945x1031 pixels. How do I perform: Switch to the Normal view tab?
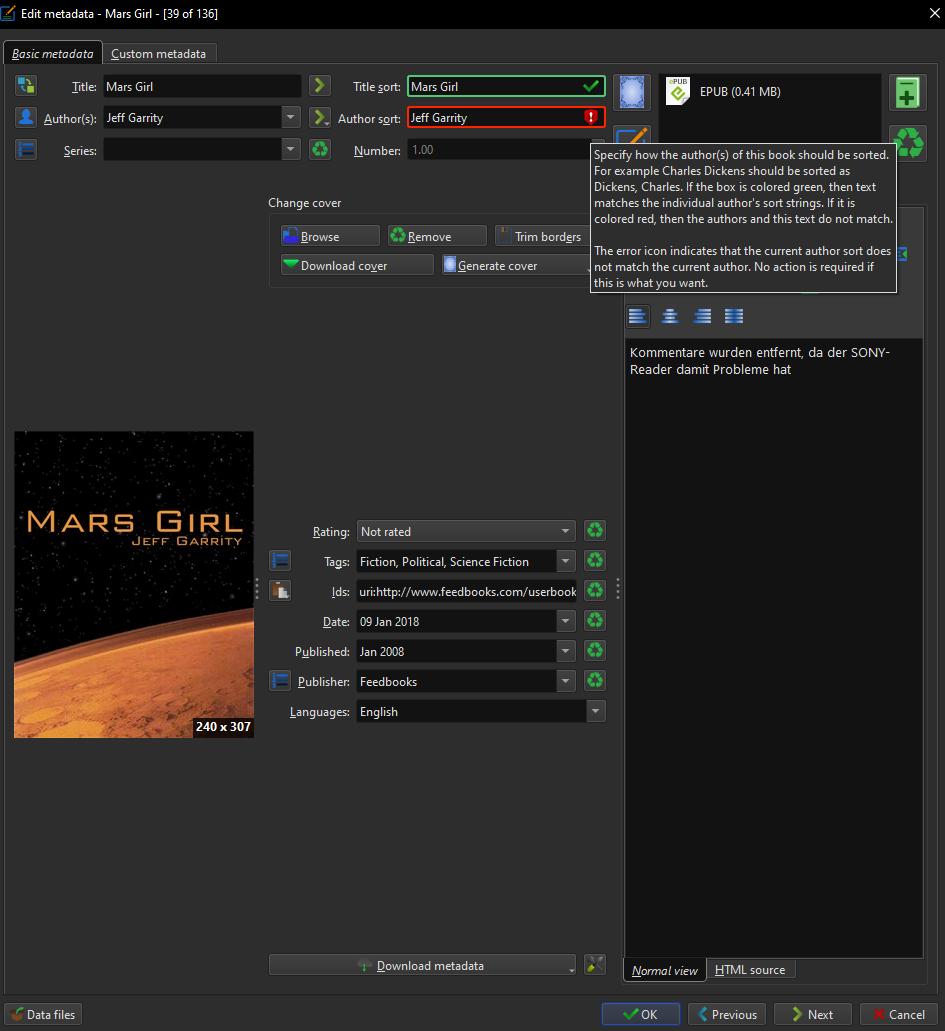pyautogui.click(x=664, y=970)
